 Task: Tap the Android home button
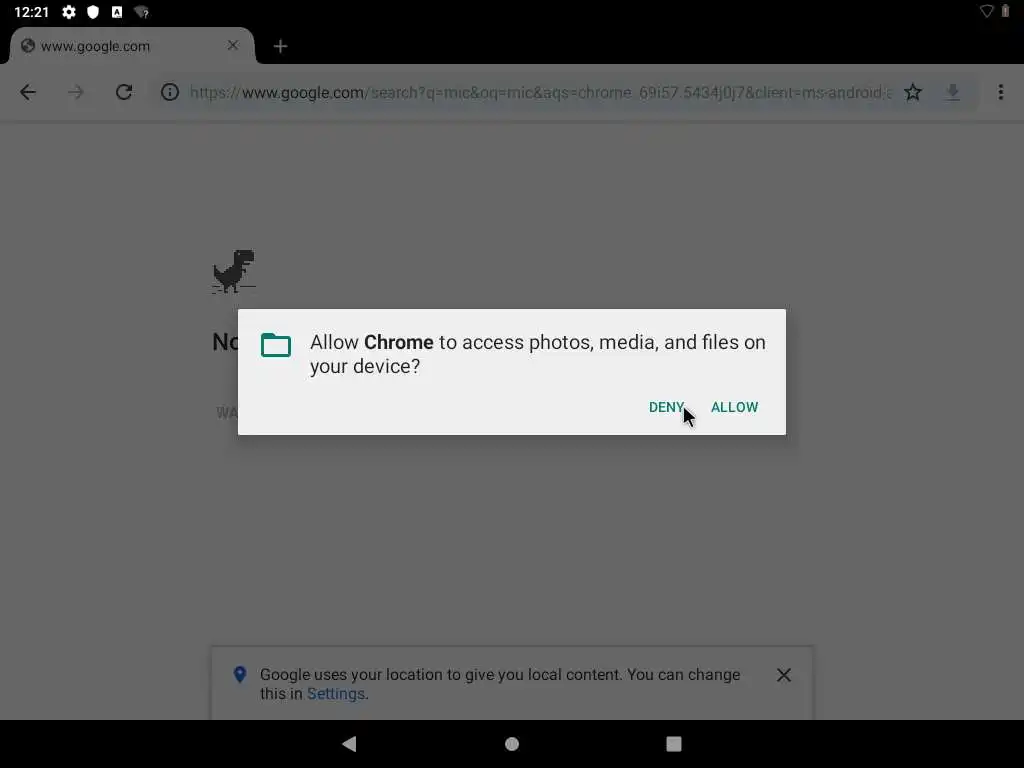tap(512, 744)
